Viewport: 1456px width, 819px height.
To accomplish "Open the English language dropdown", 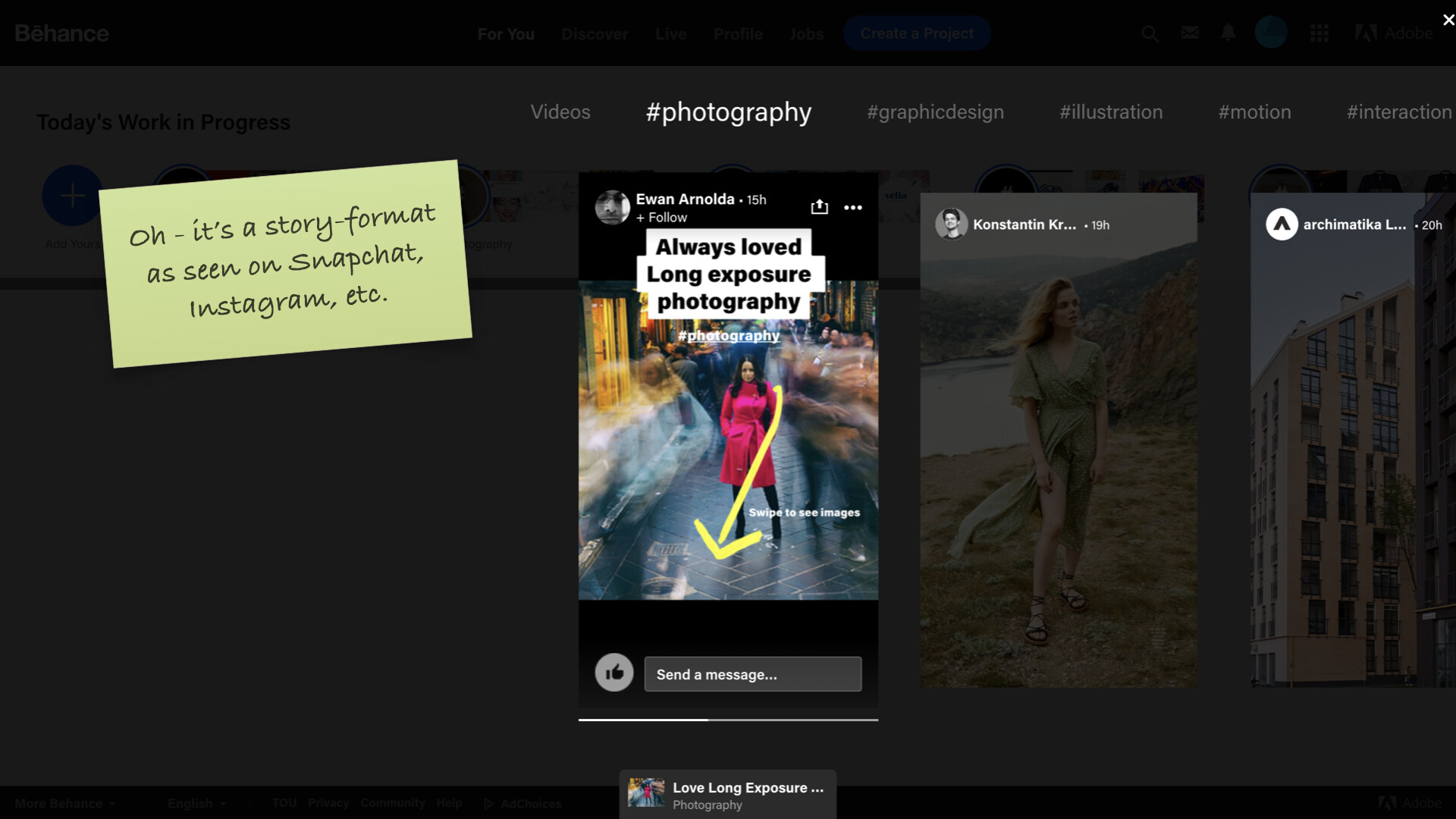I will tap(196, 803).
